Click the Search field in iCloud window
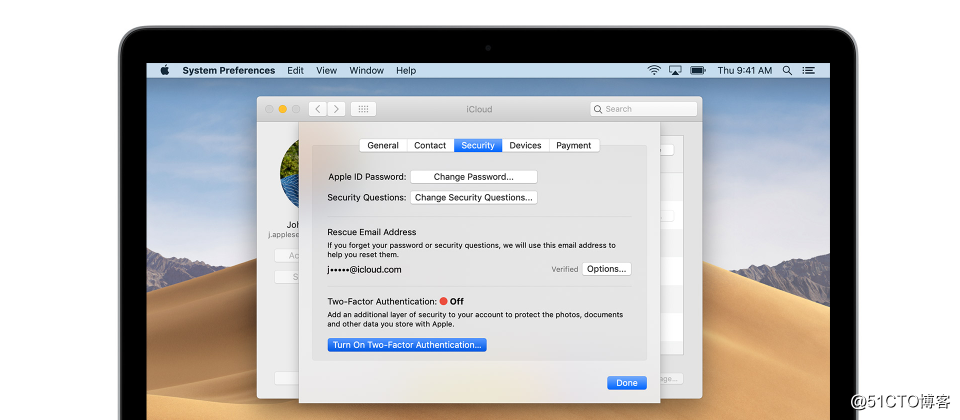 643,109
